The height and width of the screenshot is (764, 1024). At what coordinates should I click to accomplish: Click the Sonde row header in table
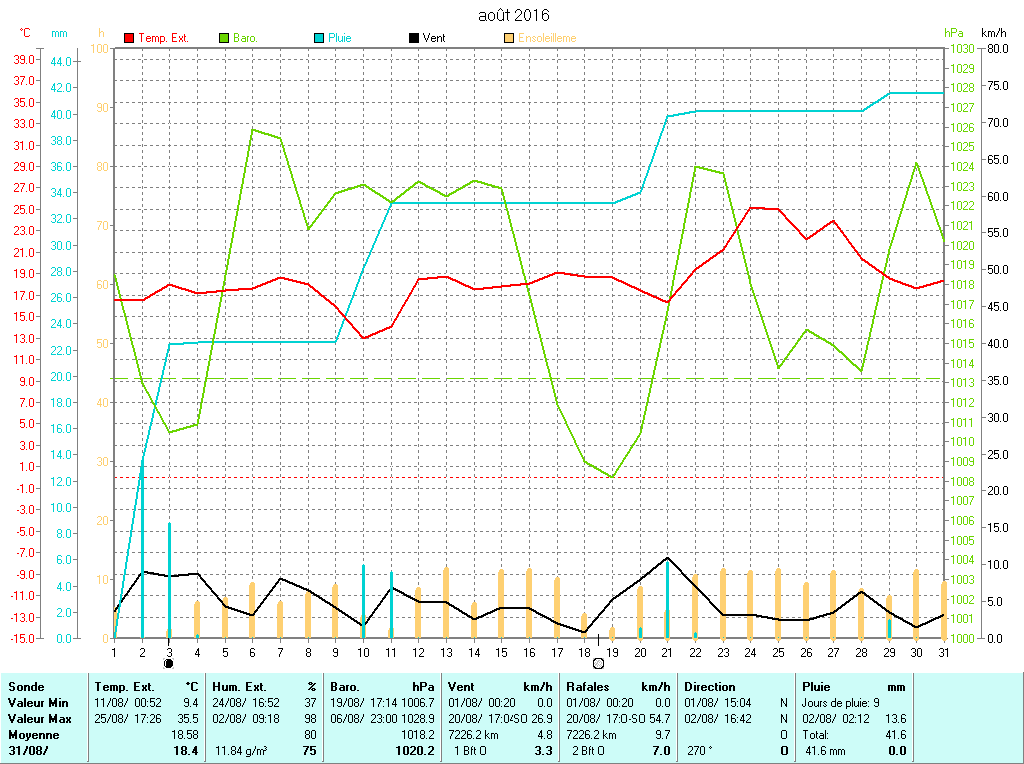[x=25, y=687]
